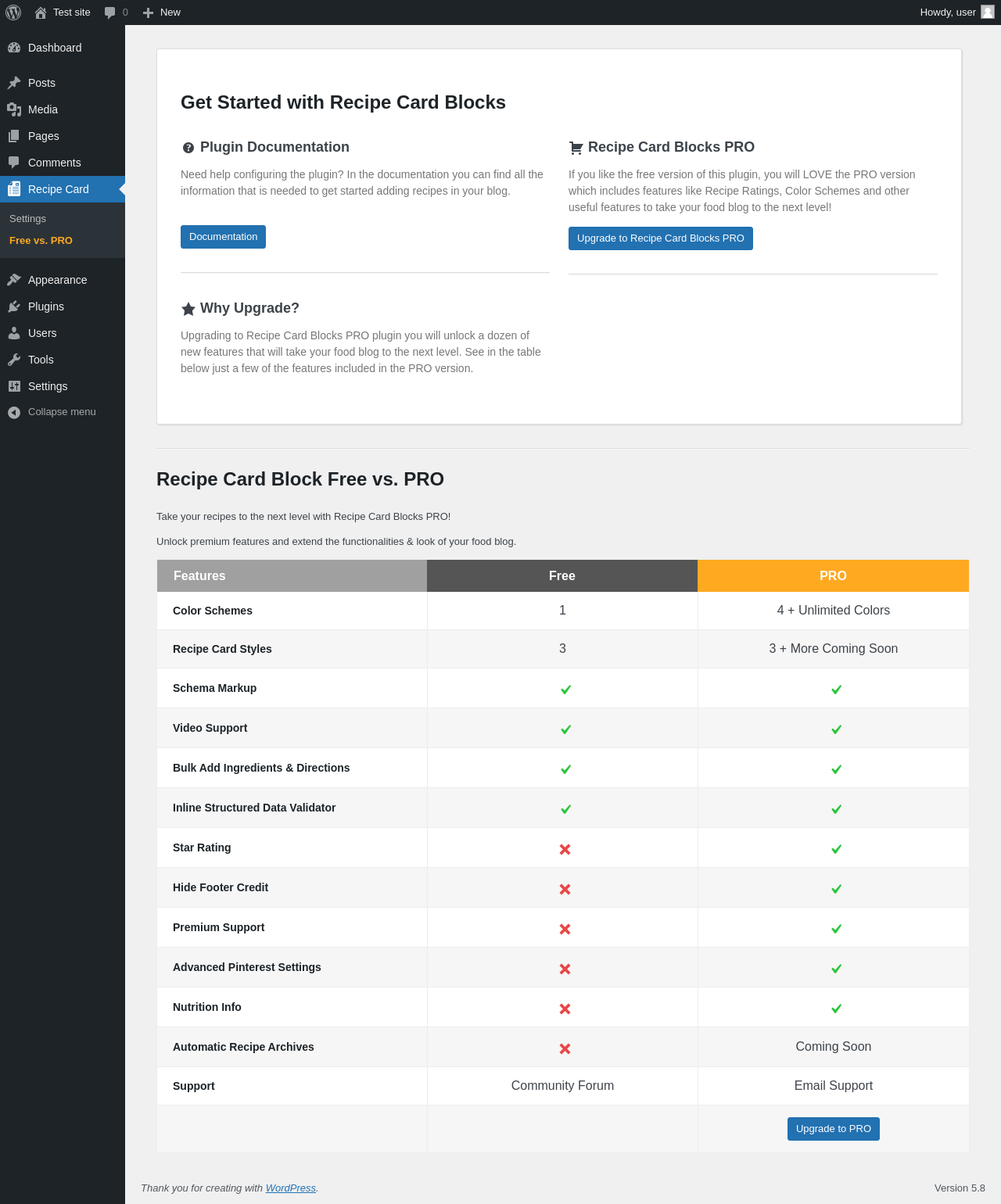Click the Collapse menu label

point(62,412)
